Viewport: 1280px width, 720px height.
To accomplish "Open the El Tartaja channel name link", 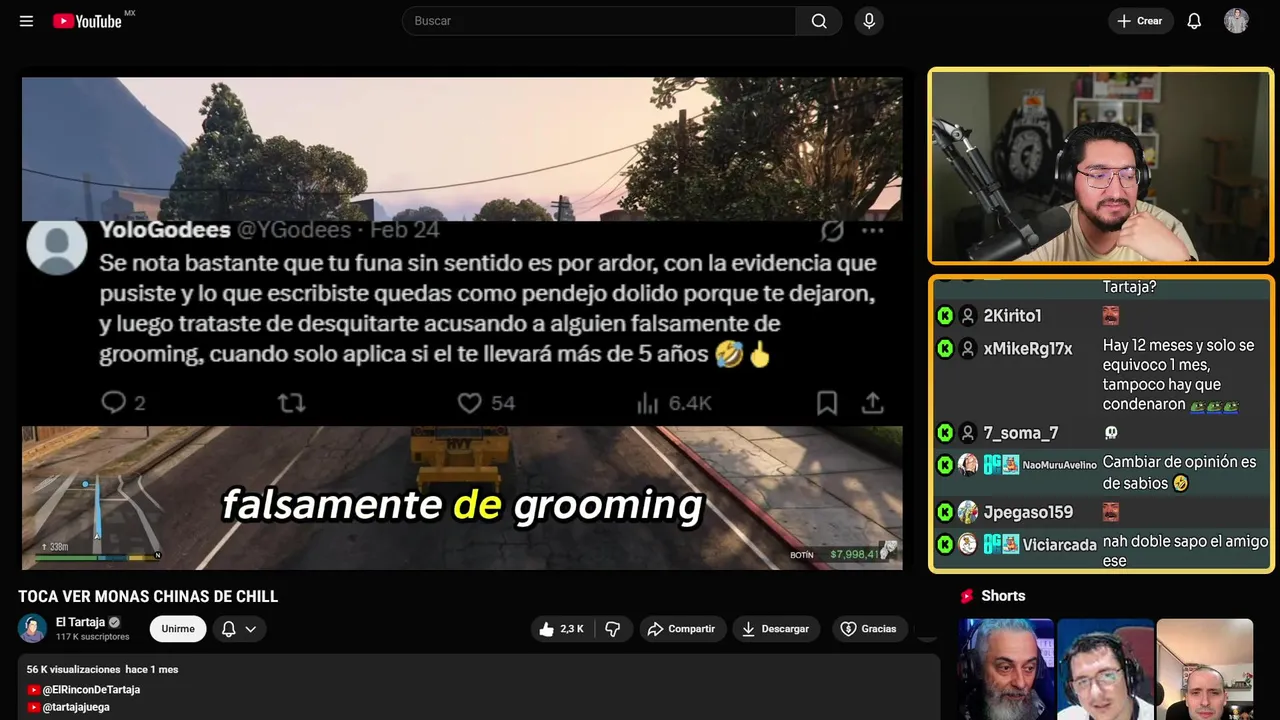I will 80,622.
